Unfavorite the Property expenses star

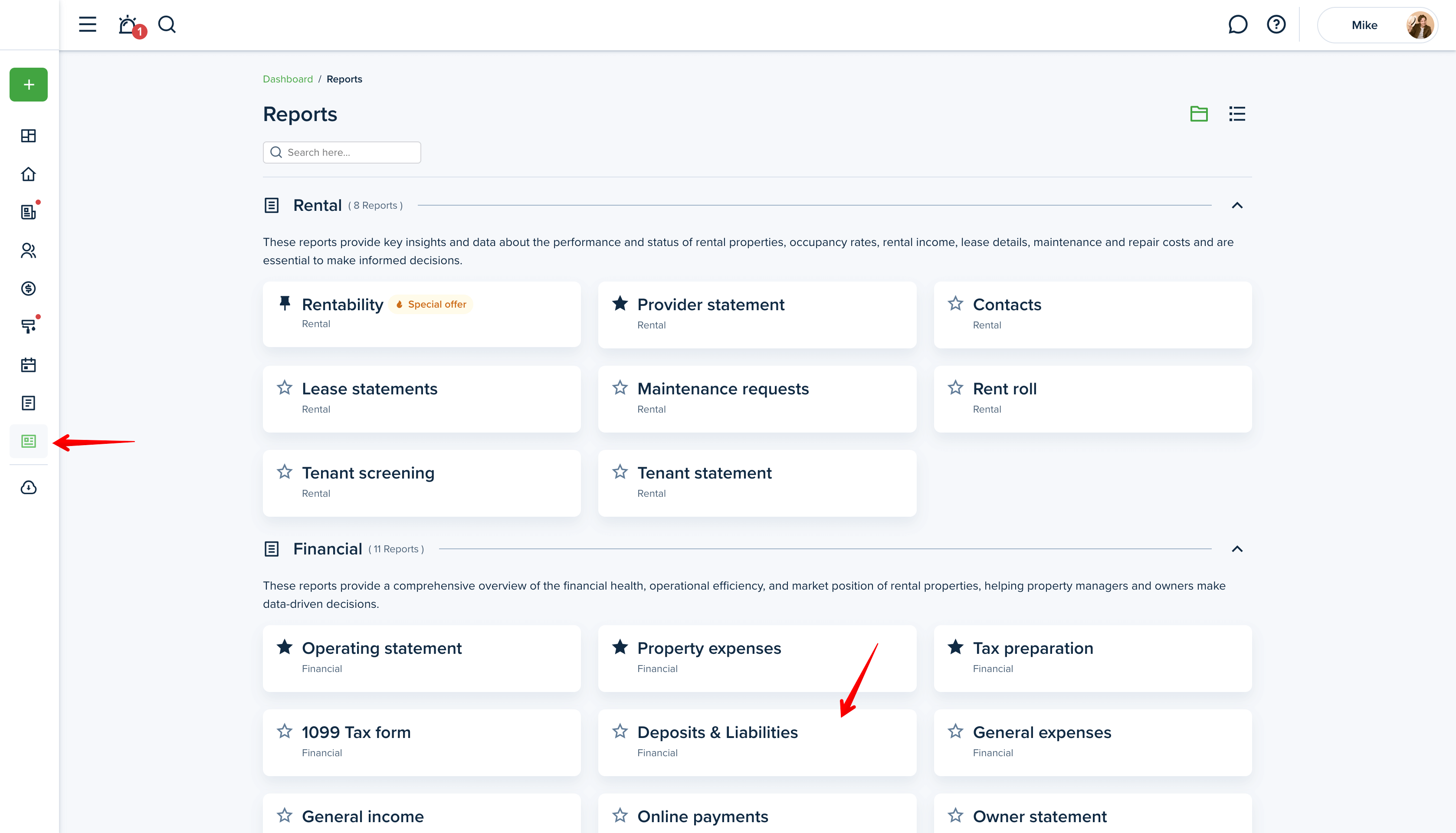(x=620, y=647)
